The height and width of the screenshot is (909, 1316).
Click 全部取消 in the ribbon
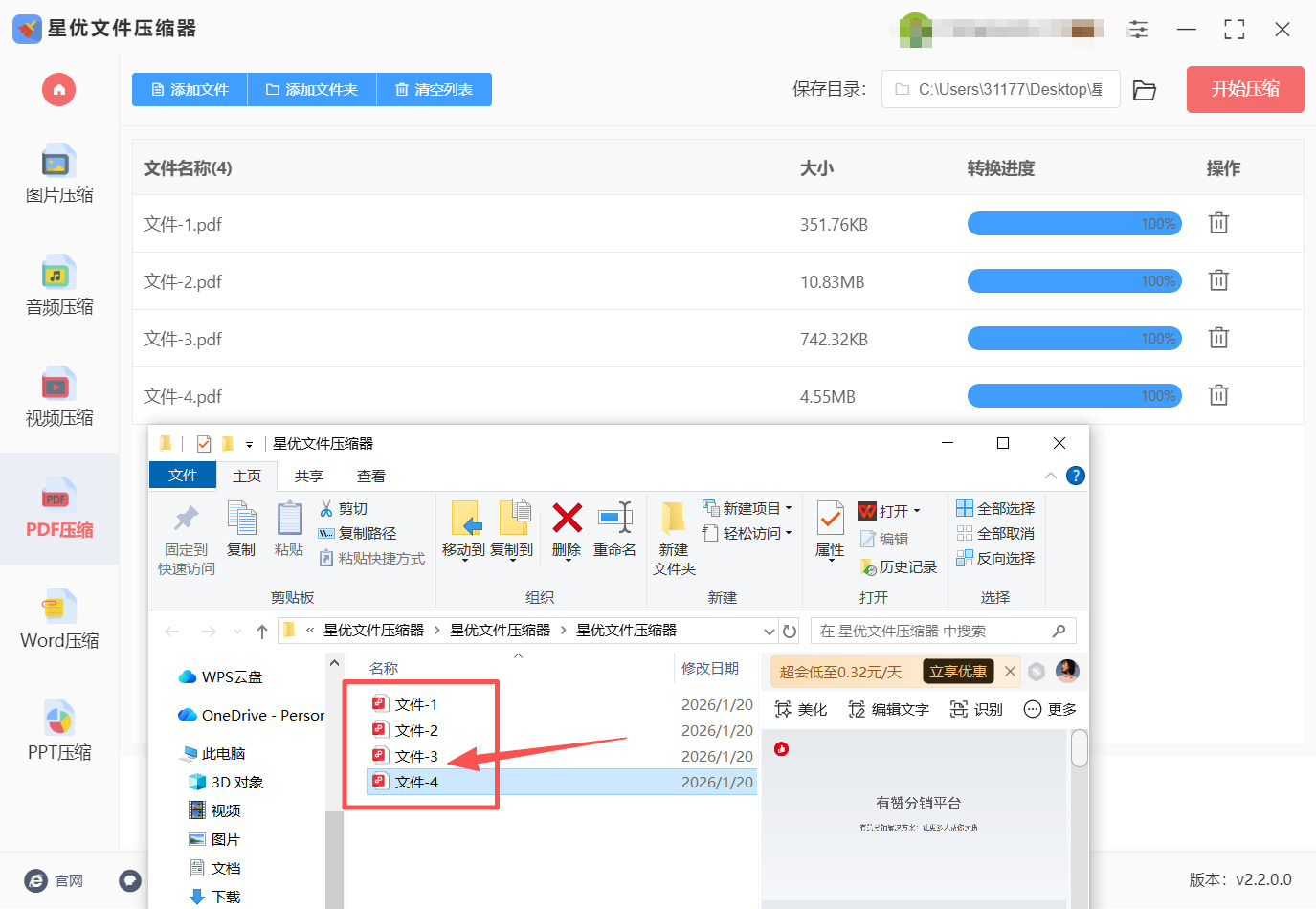(996, 533)
